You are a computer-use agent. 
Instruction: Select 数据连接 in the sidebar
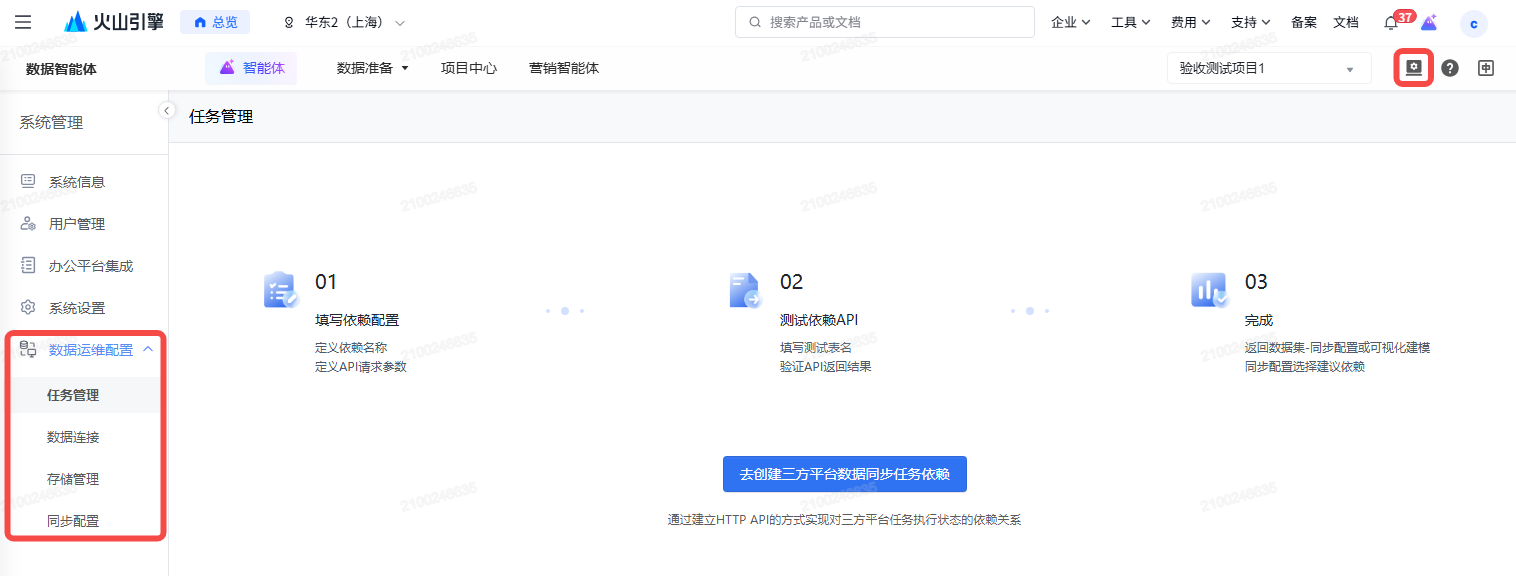[x=73, y=437]
